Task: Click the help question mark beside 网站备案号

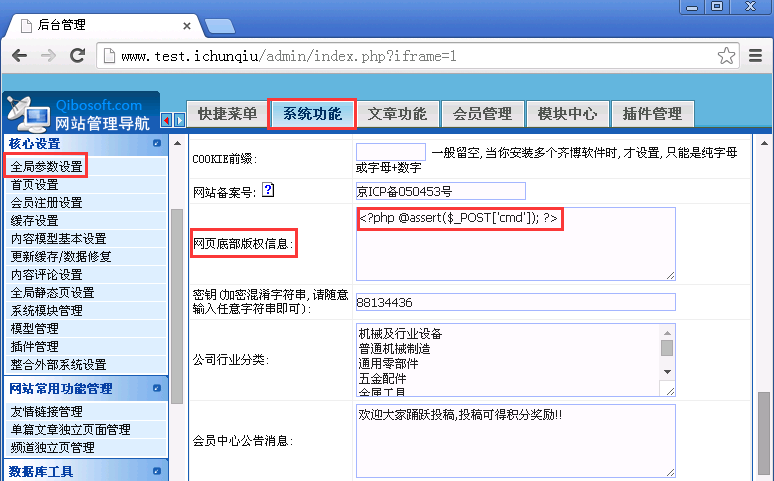Action: point(268,190)
